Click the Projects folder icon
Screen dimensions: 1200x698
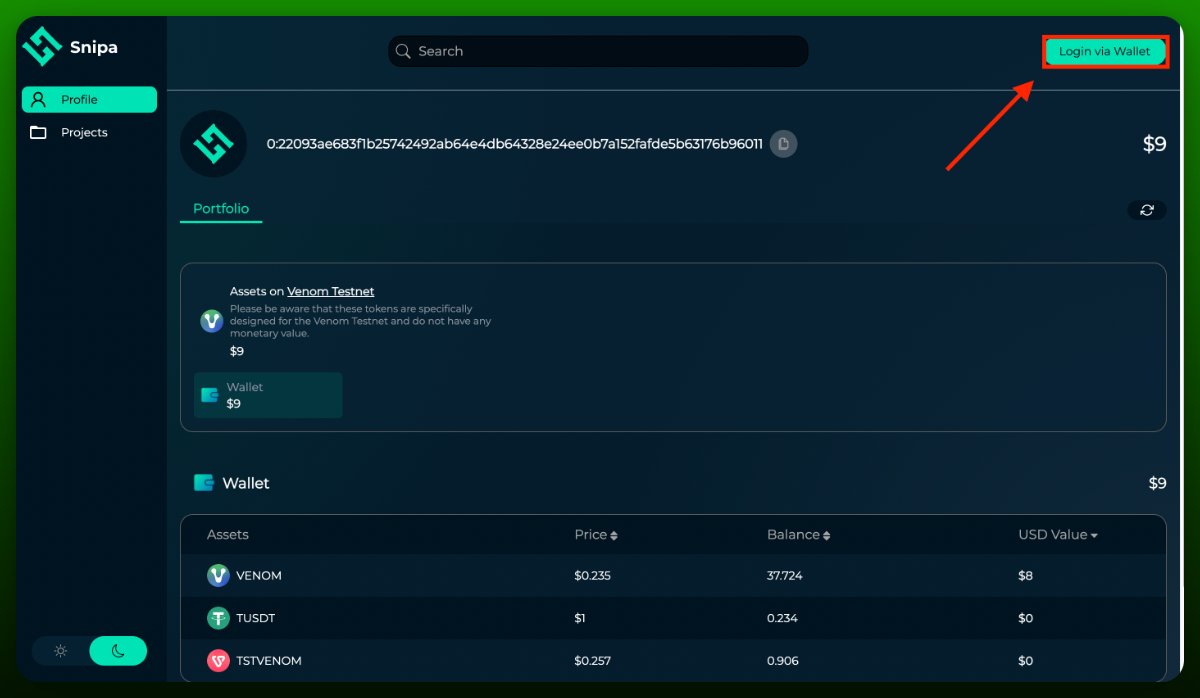(x=38, y=132)
